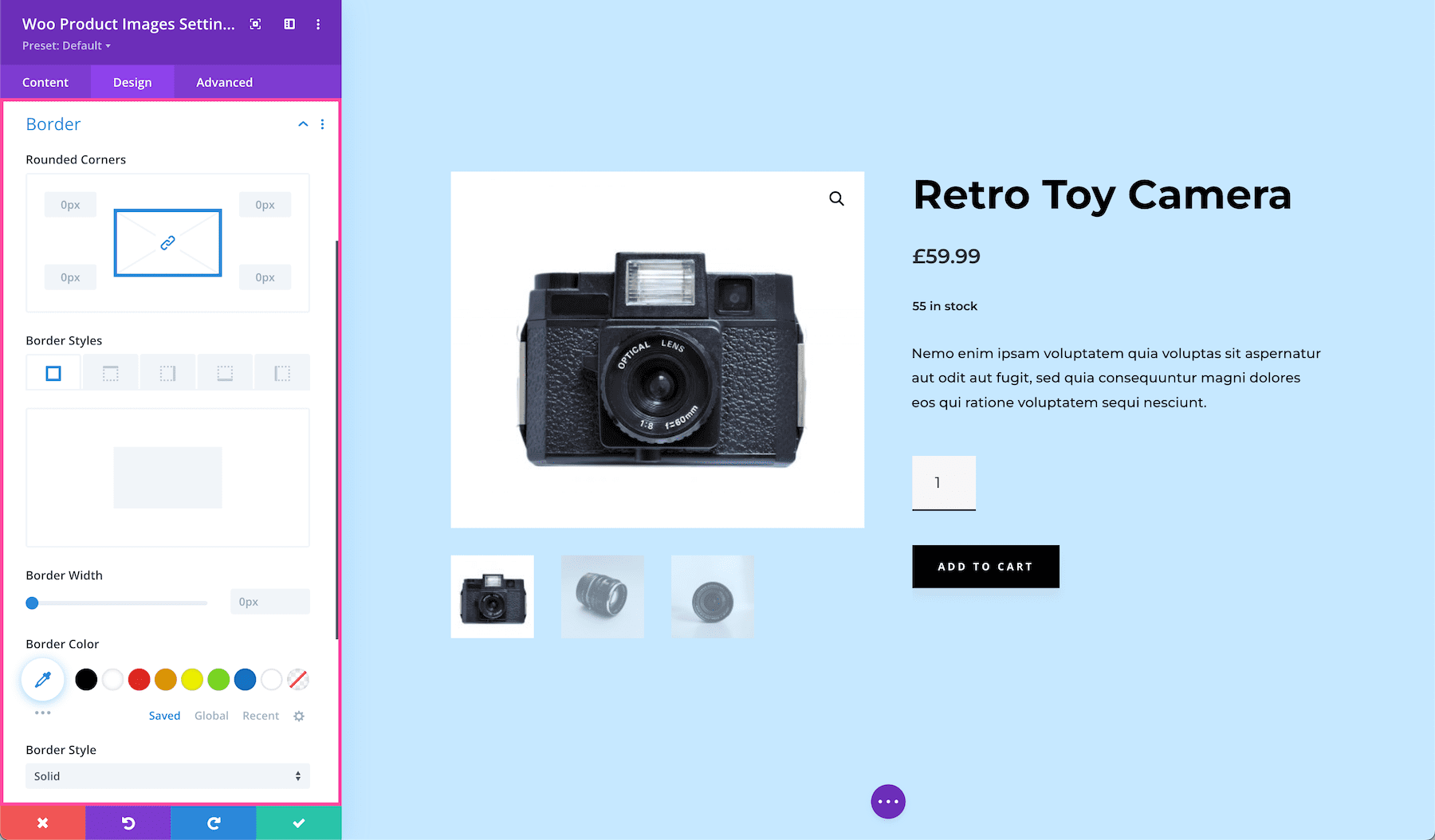Screen dimensions: 1435x840
Task: Collapse the Border section with its chevron
Action: coord(303,124)
